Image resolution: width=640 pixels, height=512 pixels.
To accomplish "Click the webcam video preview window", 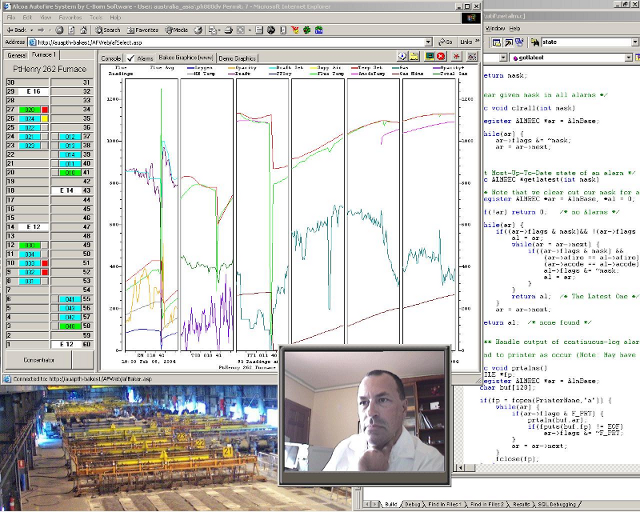I will click(364, 412).
